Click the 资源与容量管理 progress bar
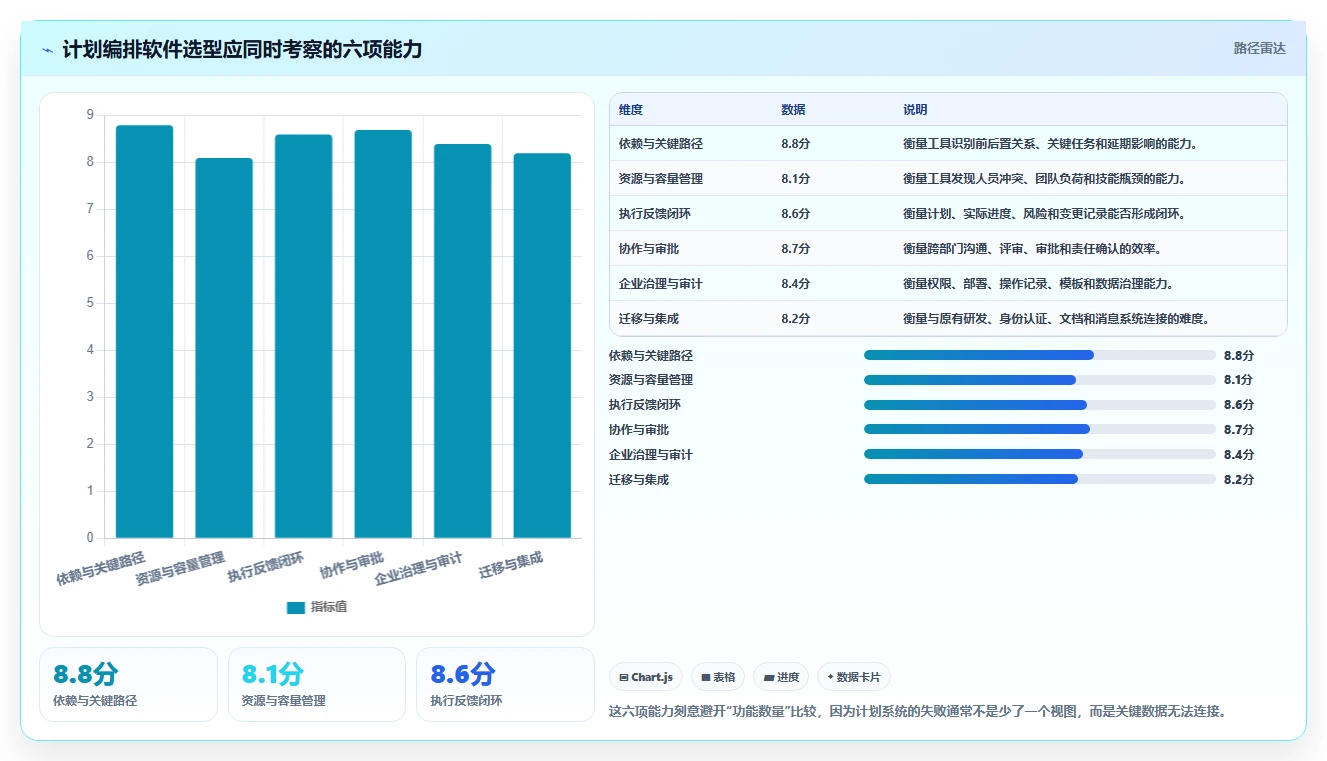This screenshot has width=1327, height=761. click(1040, 380)
